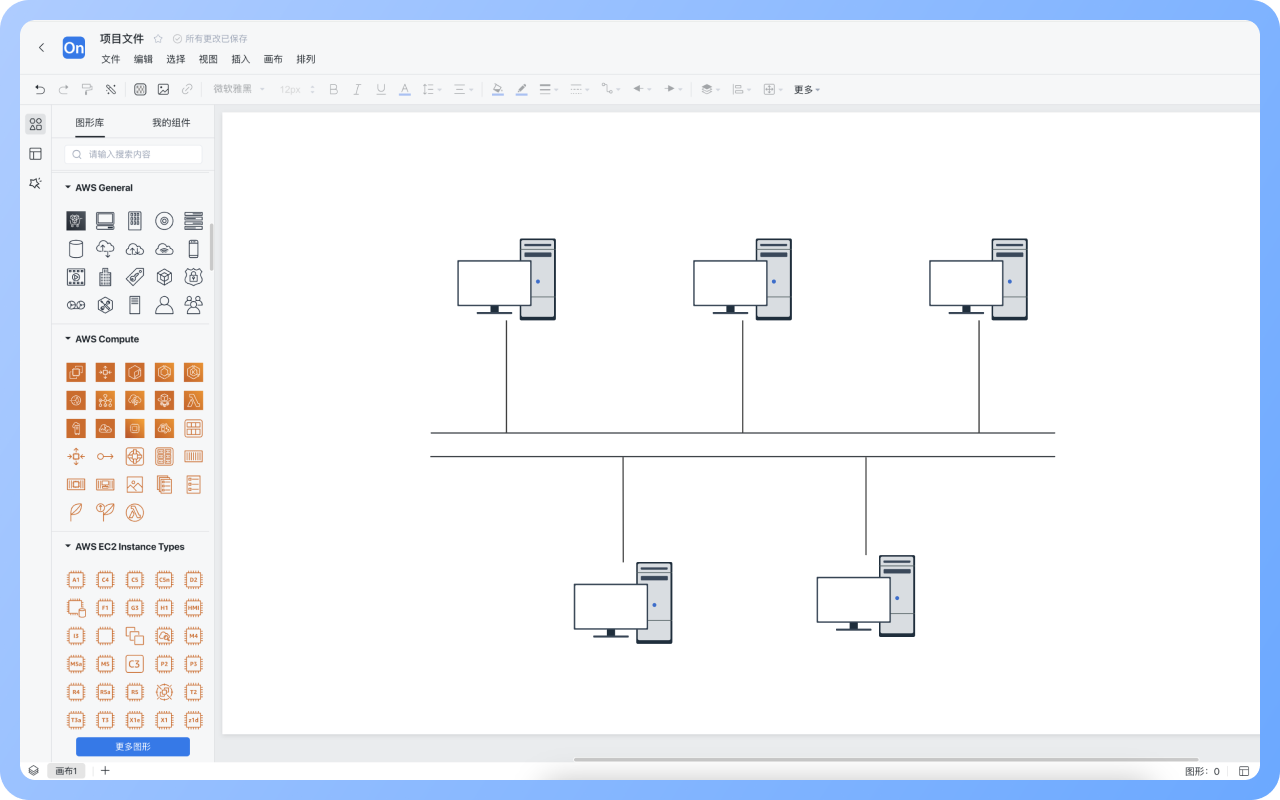Switch to the 我的组件 tab
This screenshot has width=1280, height=800.
(171, 123)
